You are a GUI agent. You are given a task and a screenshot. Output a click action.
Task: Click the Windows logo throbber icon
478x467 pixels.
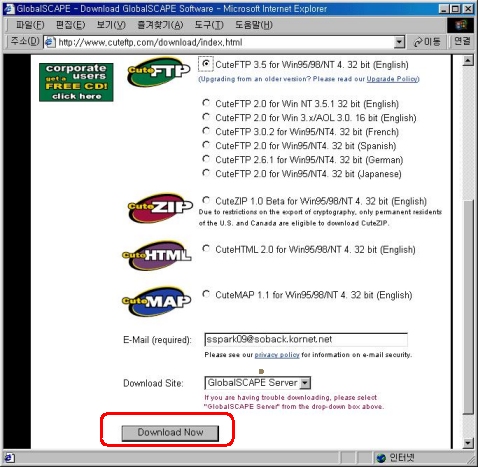(461, 25)
